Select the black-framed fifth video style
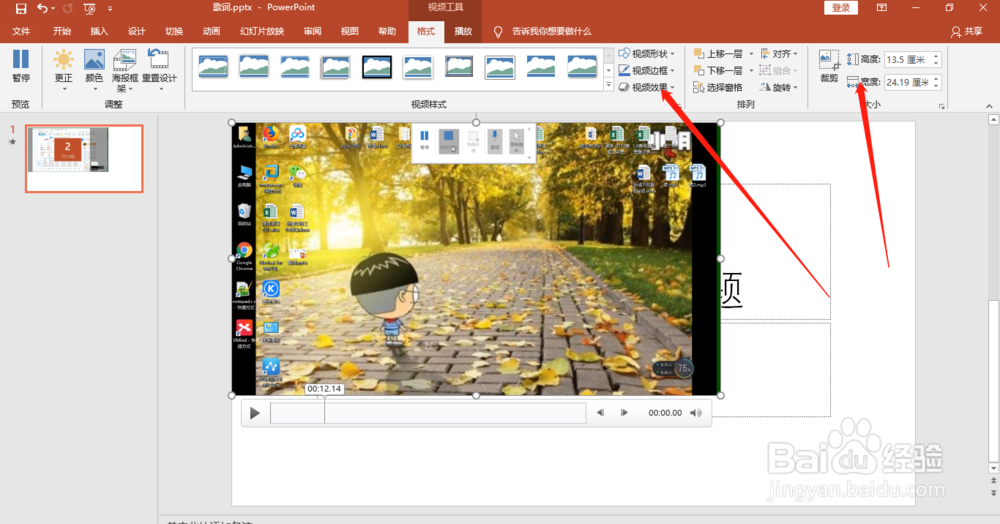 (x=377, y=66)
